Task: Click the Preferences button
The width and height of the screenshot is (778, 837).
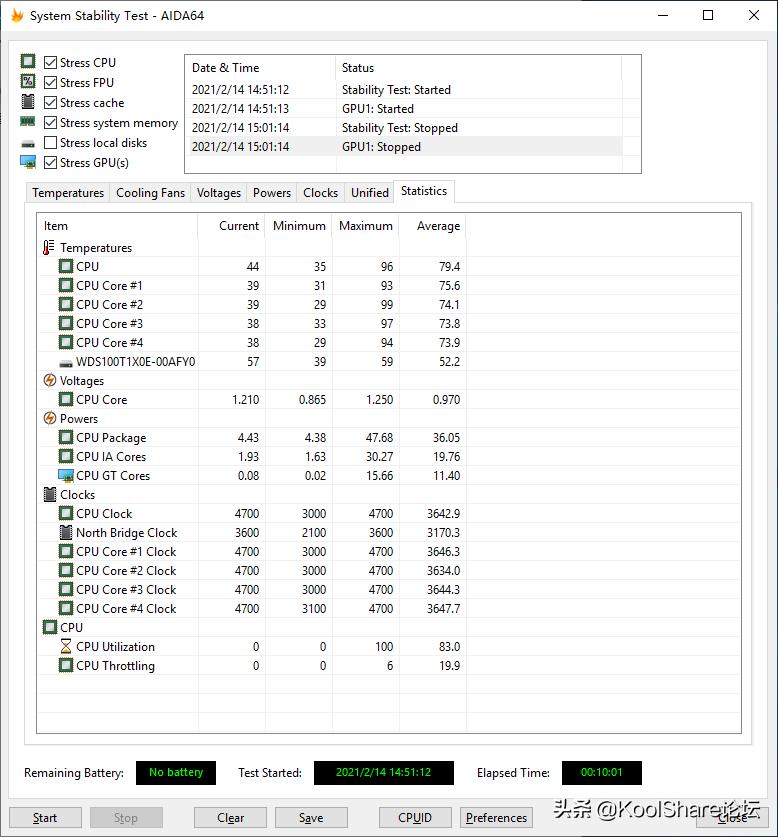Action: point(496,817)
